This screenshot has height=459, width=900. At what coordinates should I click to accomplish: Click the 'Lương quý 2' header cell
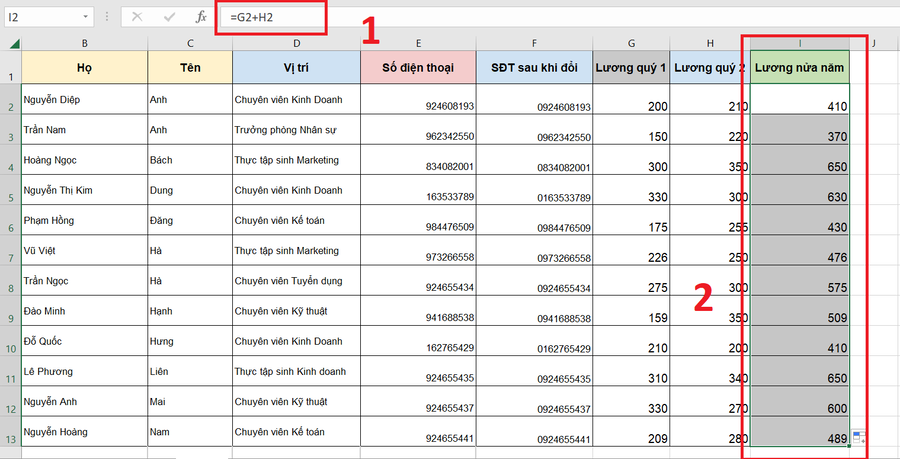[710, 68]
